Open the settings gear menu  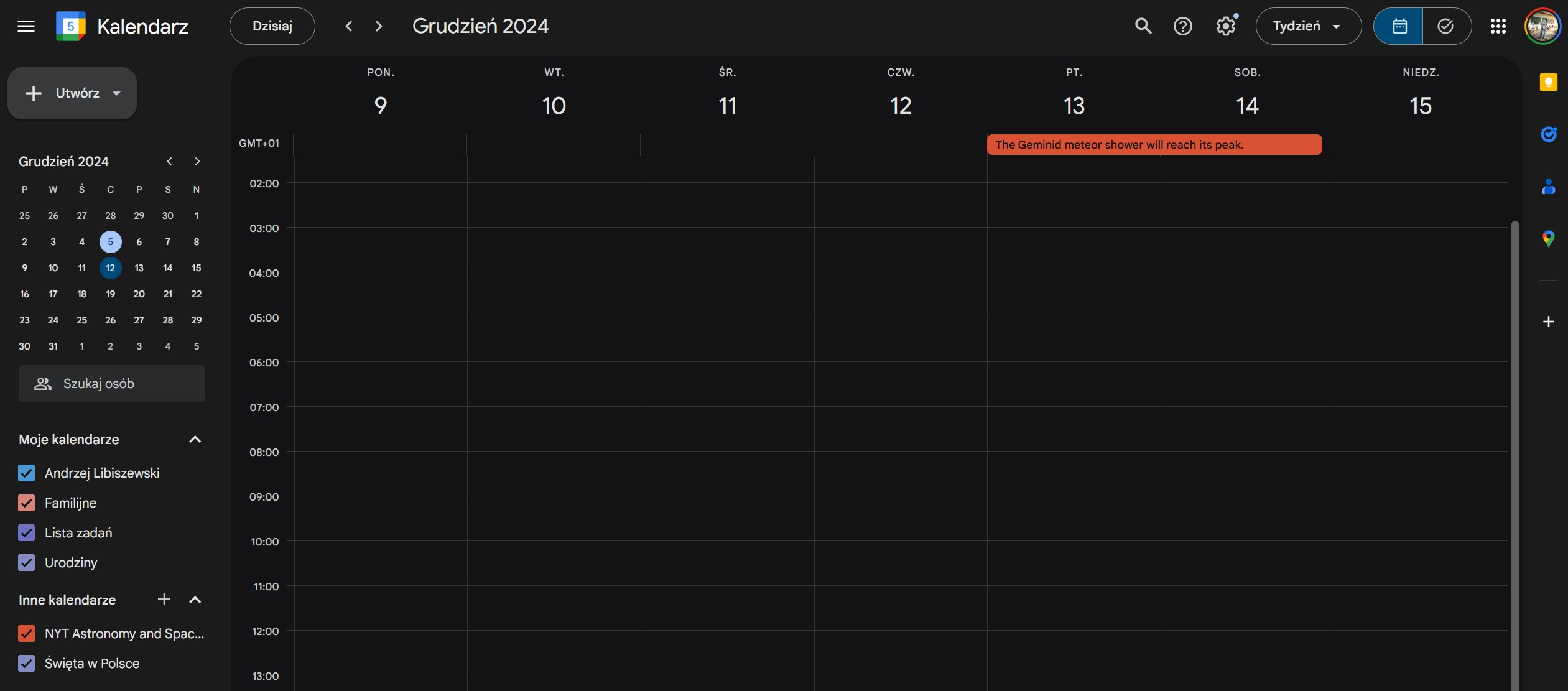tap(1225, 26)
